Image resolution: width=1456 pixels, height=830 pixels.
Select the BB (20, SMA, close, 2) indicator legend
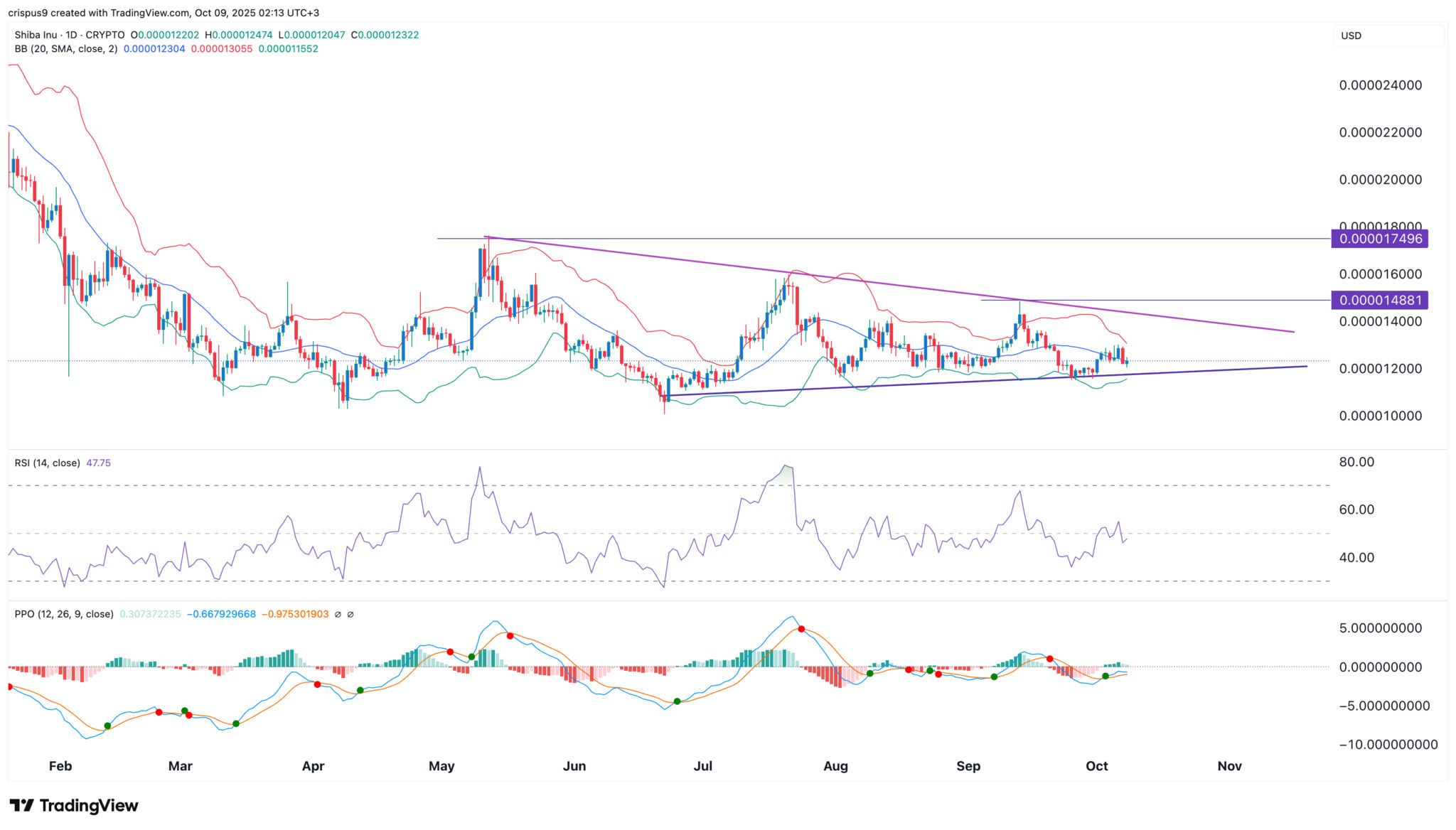tap(66, 49)
